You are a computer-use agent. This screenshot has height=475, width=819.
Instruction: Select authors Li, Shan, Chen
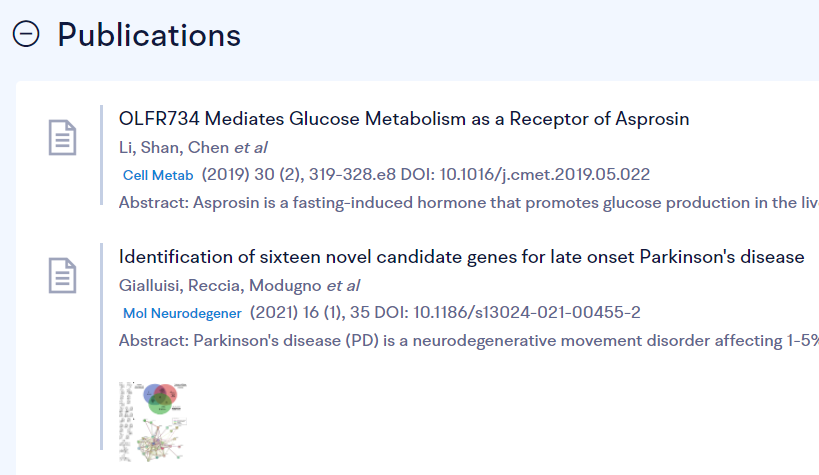[174, 147]
